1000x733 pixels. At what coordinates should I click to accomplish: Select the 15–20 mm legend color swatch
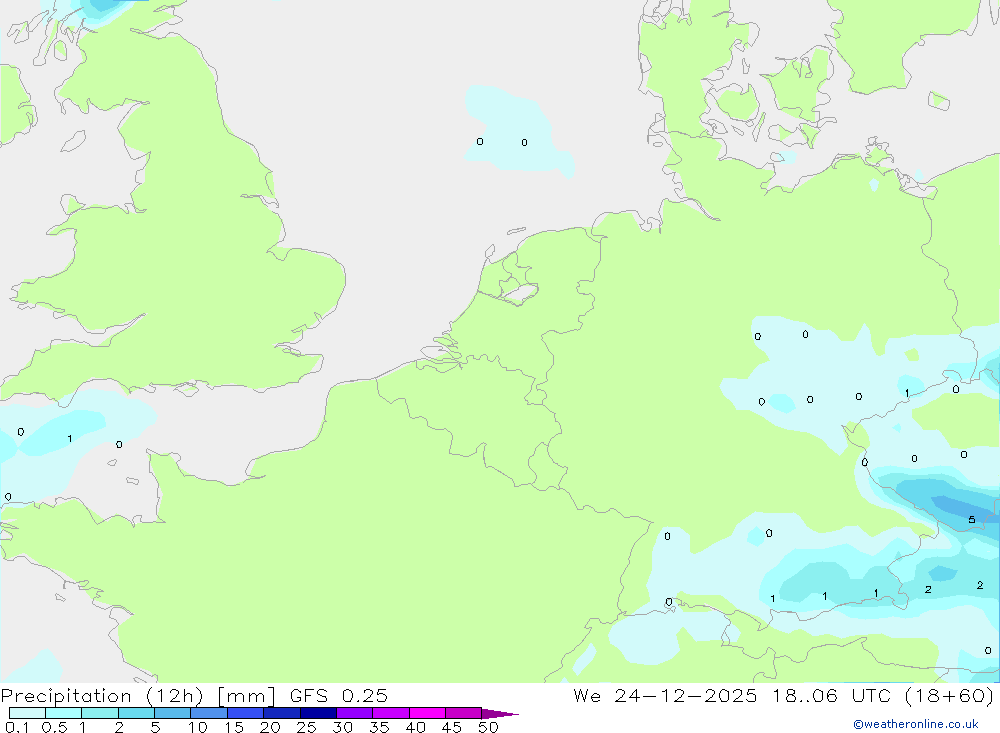(x=246, y=713)
